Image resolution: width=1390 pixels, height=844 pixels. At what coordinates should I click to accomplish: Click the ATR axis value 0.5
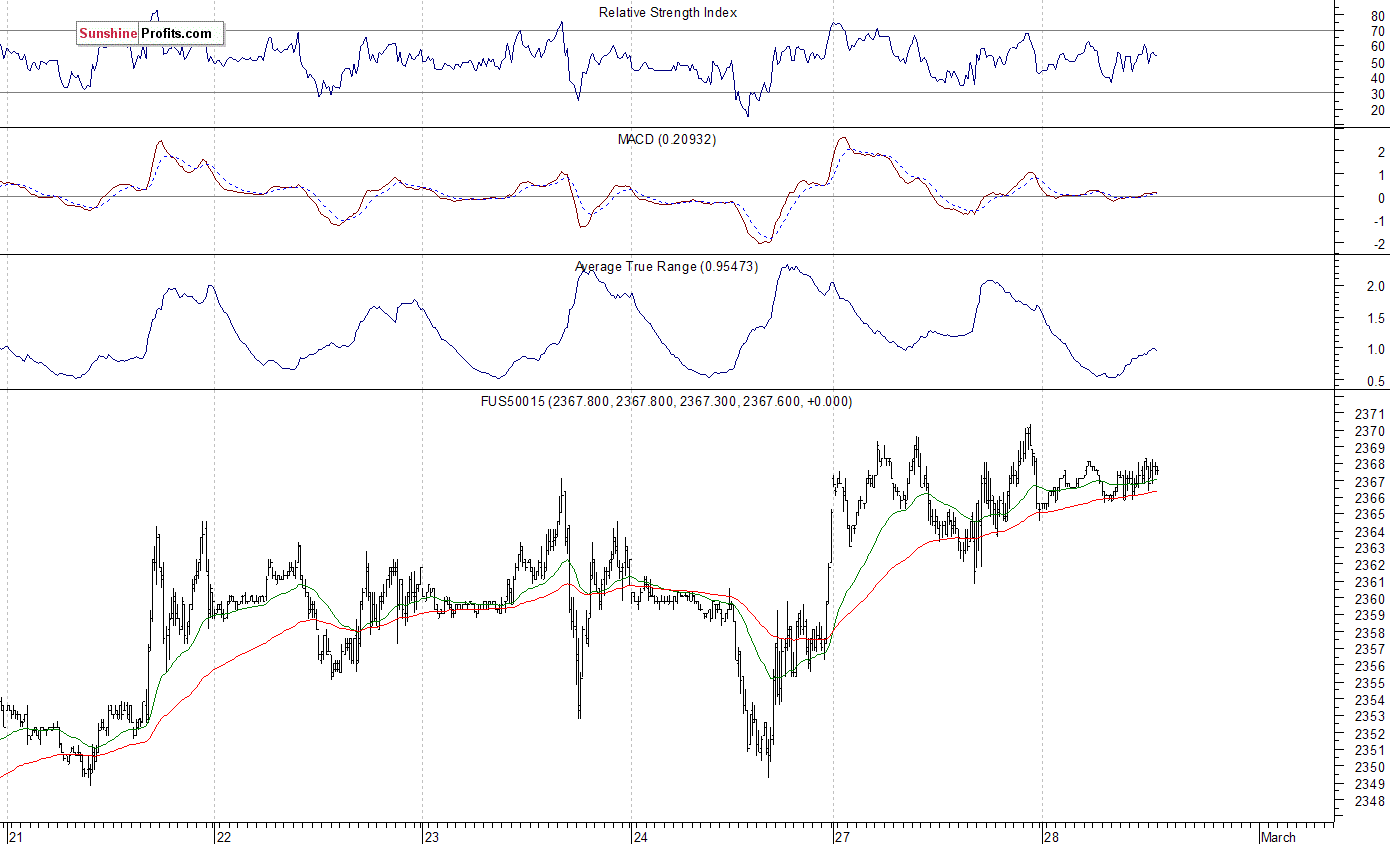(x=1376, y=381)
